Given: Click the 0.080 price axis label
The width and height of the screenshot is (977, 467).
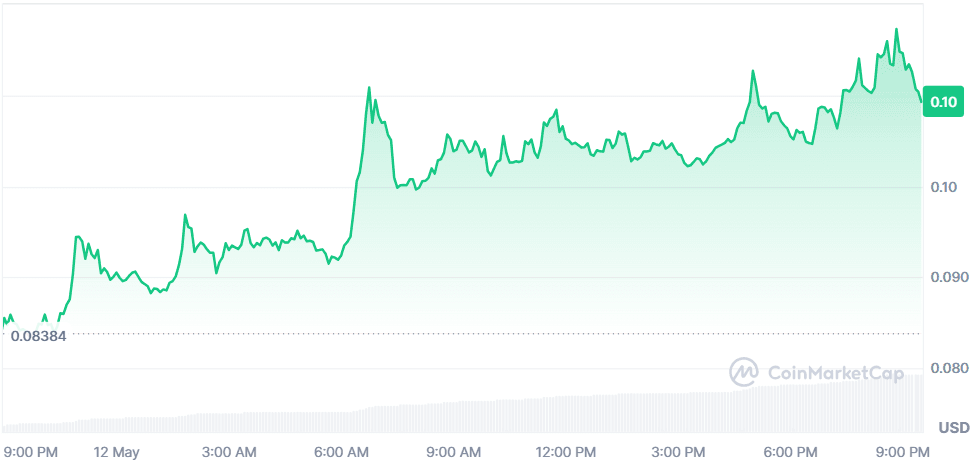Looking at the screenshot, I should point(949,368).
